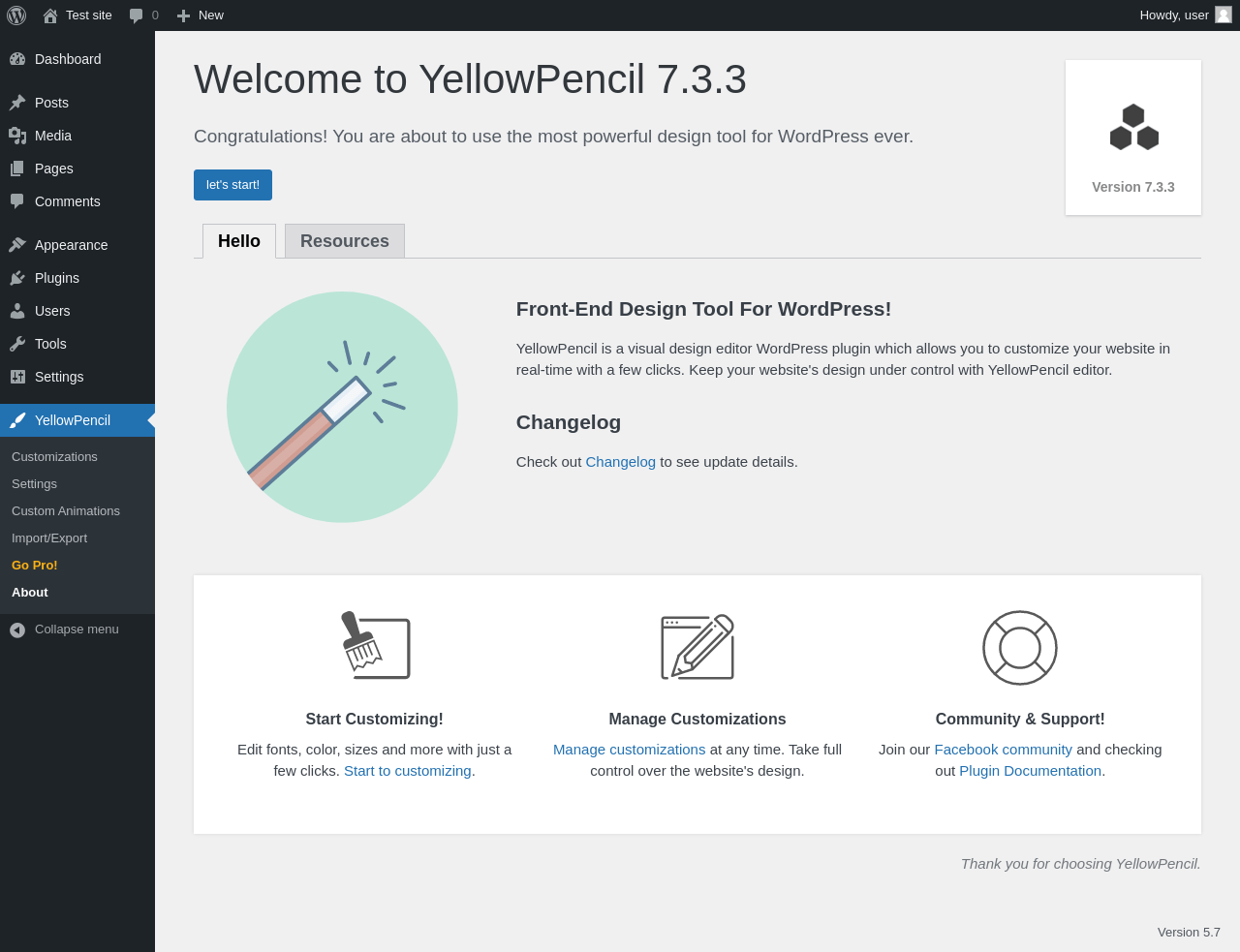Click the Go Pro! menu link
This screenshot has height=952, width=1240.
click(35, 566)
